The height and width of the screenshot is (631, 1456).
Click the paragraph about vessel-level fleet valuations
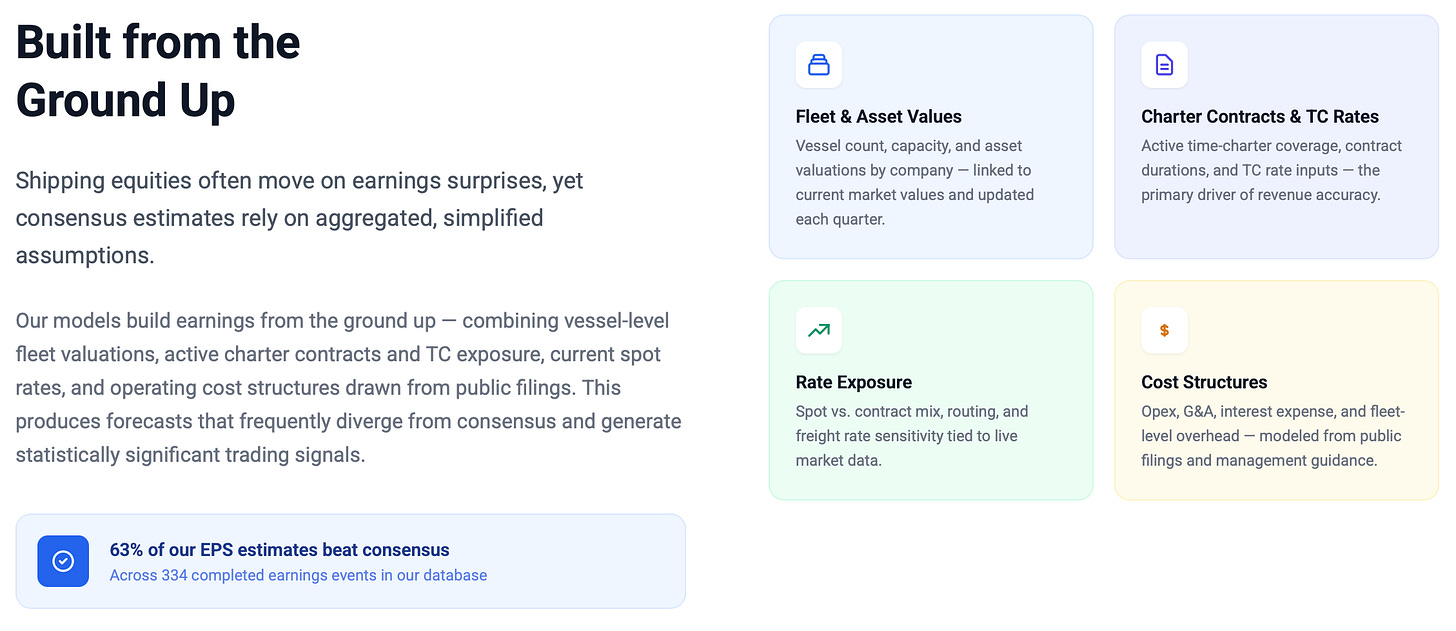click(x=349, y=388)
